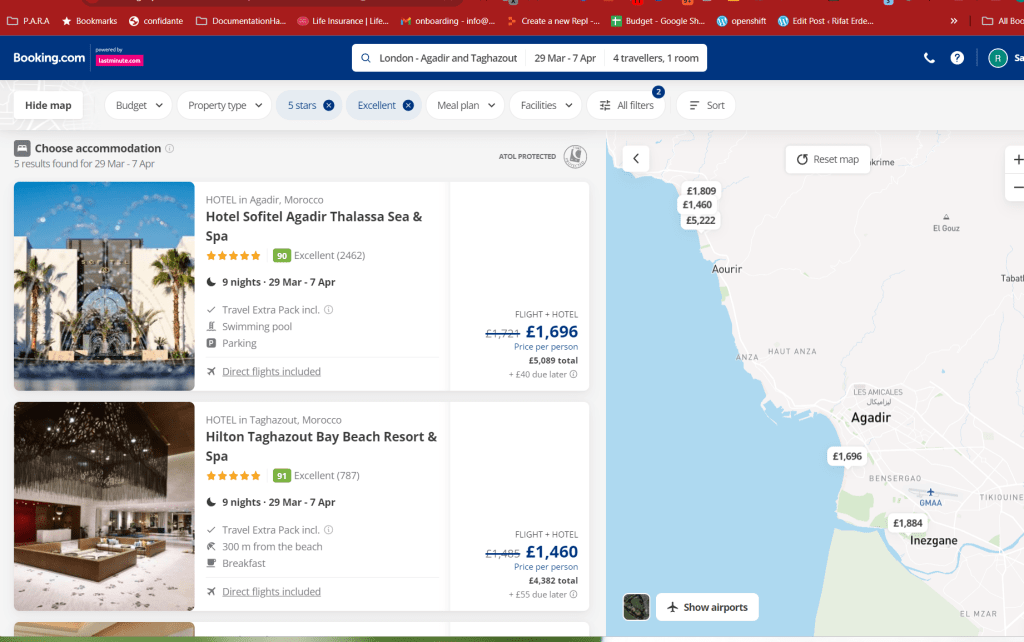Open the Sort options
This screenshot has height=642, width=1024.
point(706,105)
